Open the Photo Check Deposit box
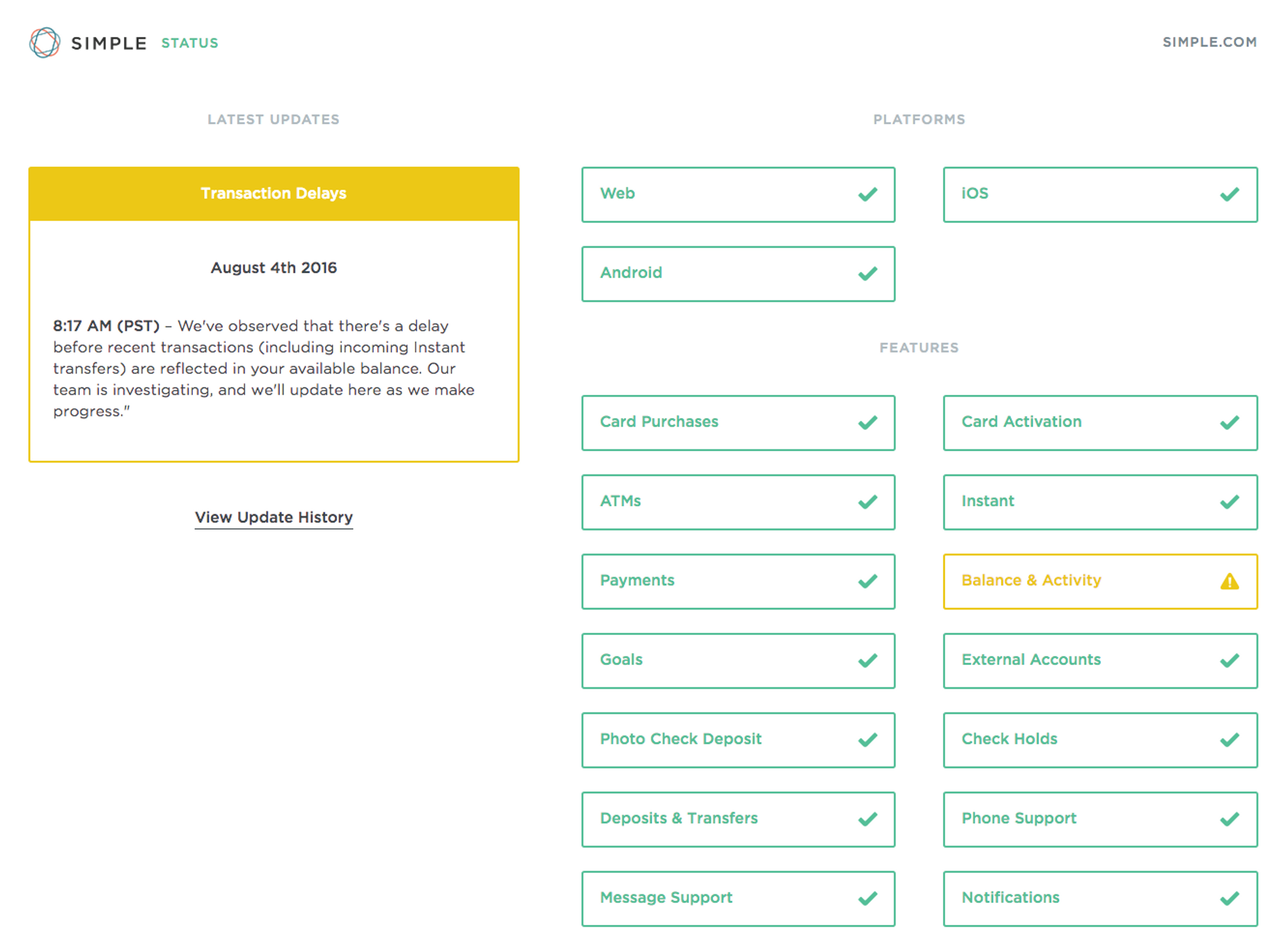This screenshot has width=1288, height=950. pyautogui.click(x=738, y=740)
